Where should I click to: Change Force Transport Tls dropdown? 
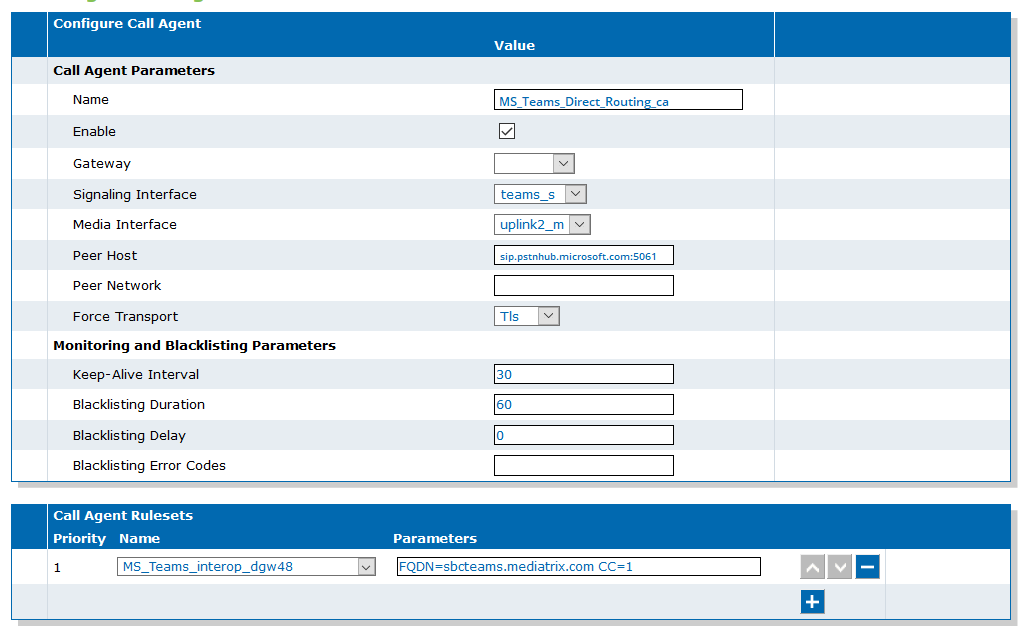tap(527, 316)
